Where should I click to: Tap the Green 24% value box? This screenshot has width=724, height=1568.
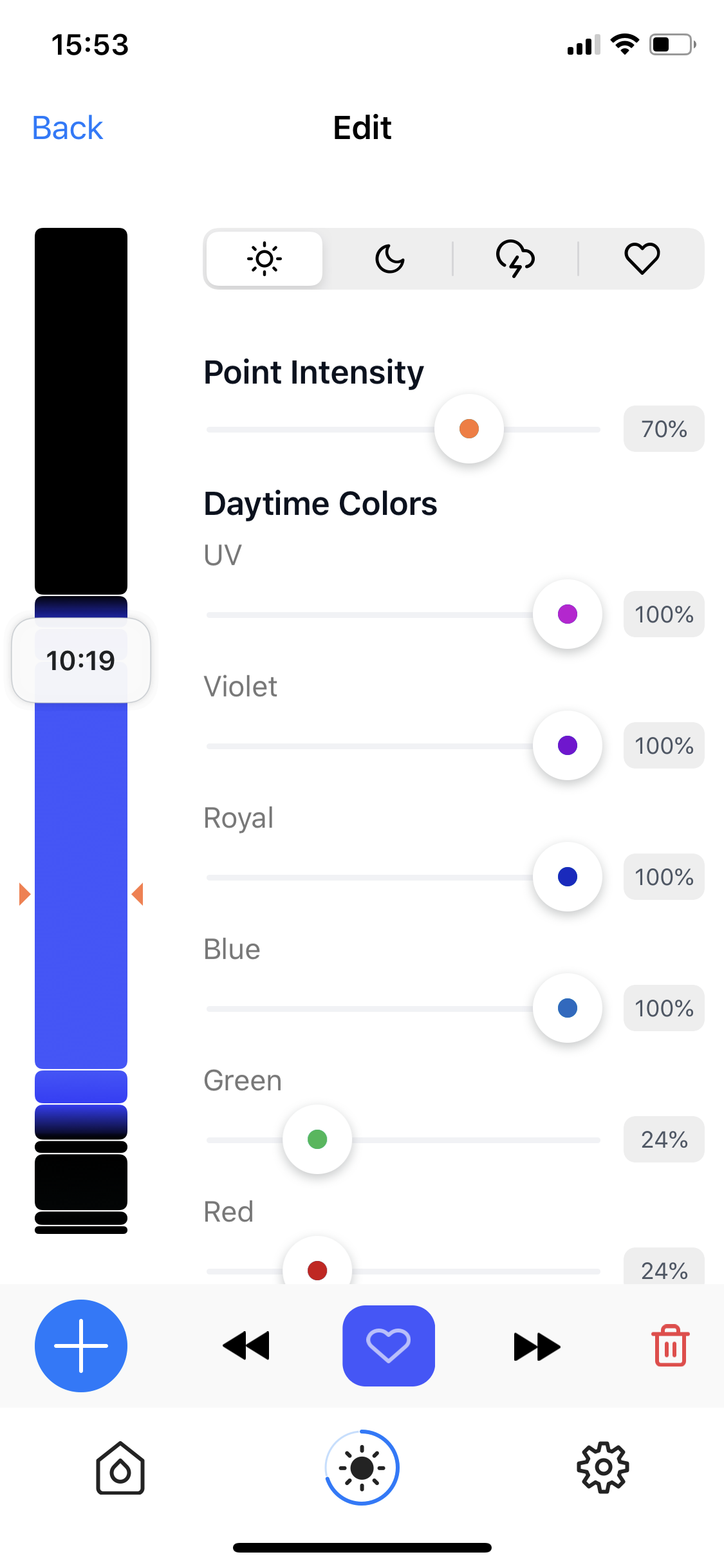tap(664, 1140)
